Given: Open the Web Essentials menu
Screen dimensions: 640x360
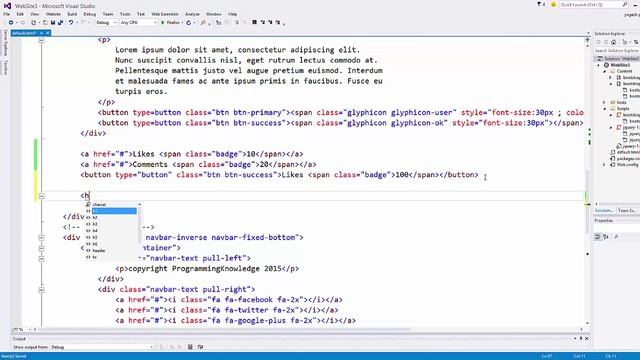Looking at the screenshot, I should 165,14.
